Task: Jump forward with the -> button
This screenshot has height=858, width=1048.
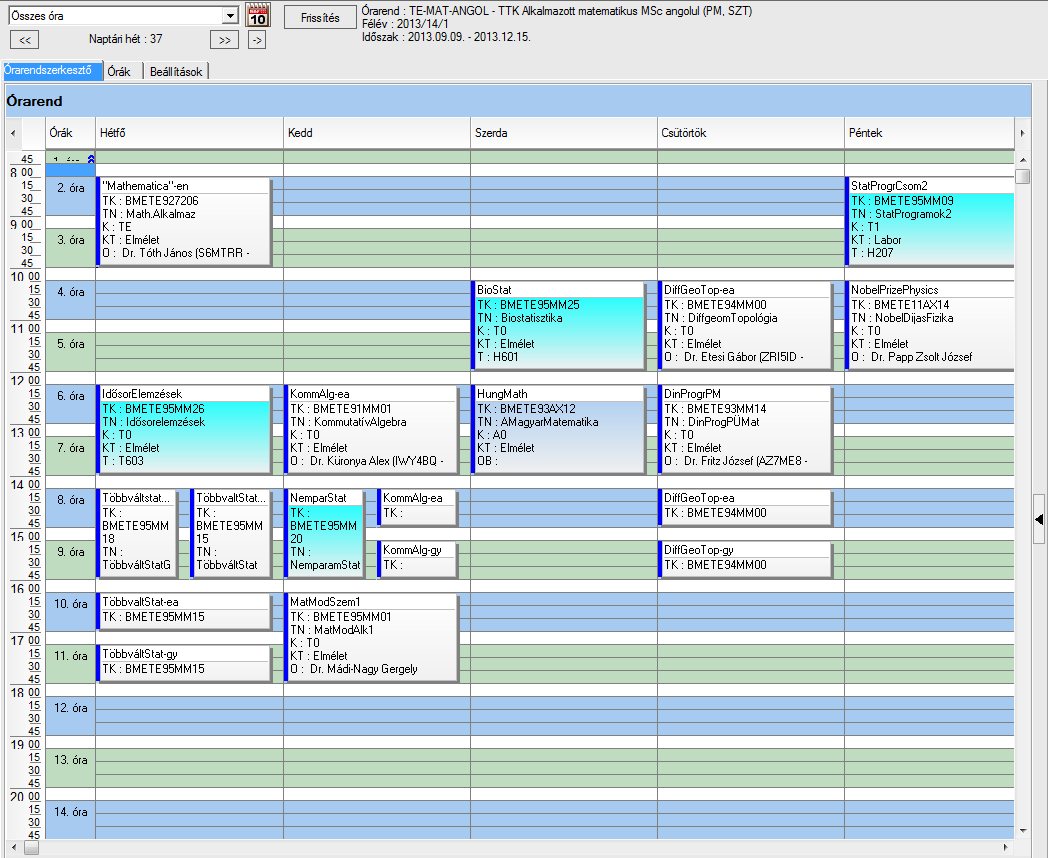Action: click(x=257, y=40)
